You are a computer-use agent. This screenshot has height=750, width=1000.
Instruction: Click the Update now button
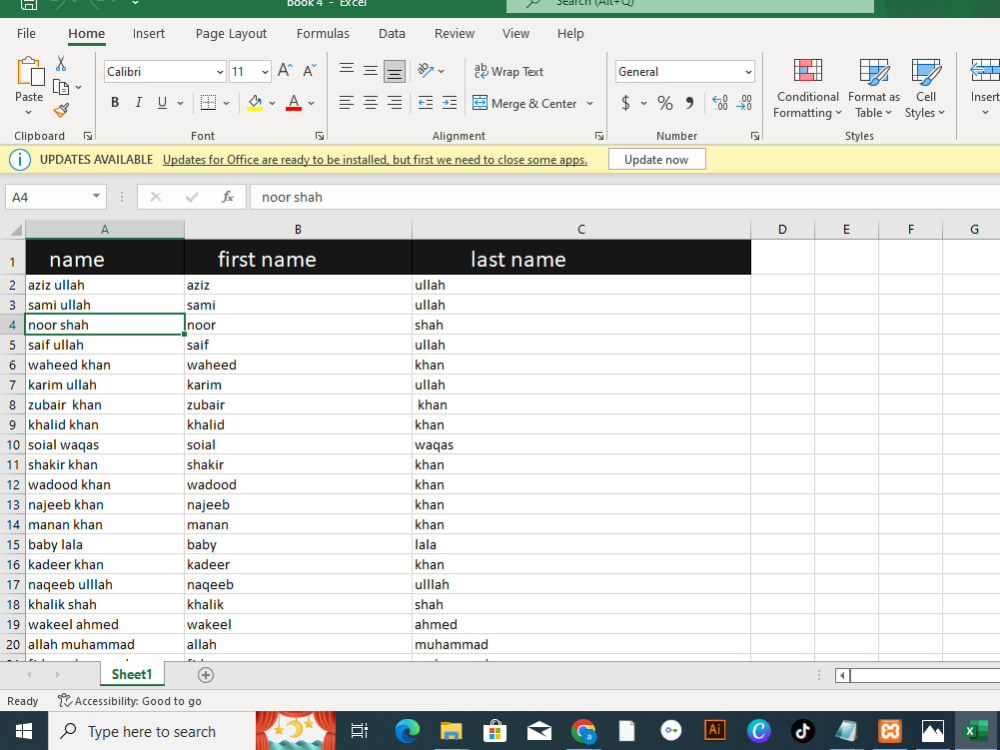click(656, 159)
